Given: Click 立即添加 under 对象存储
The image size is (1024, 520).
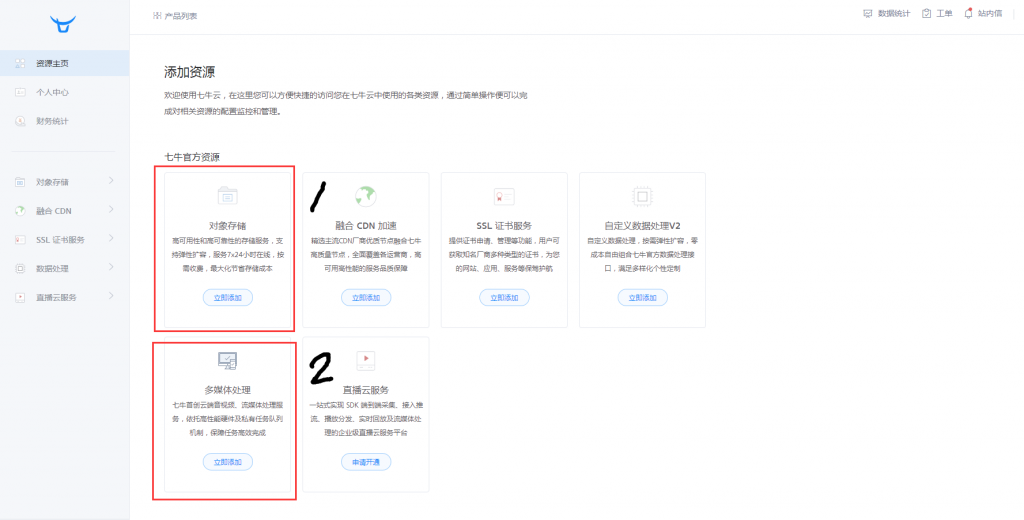Looking at the screenshot, I should 227,297.
